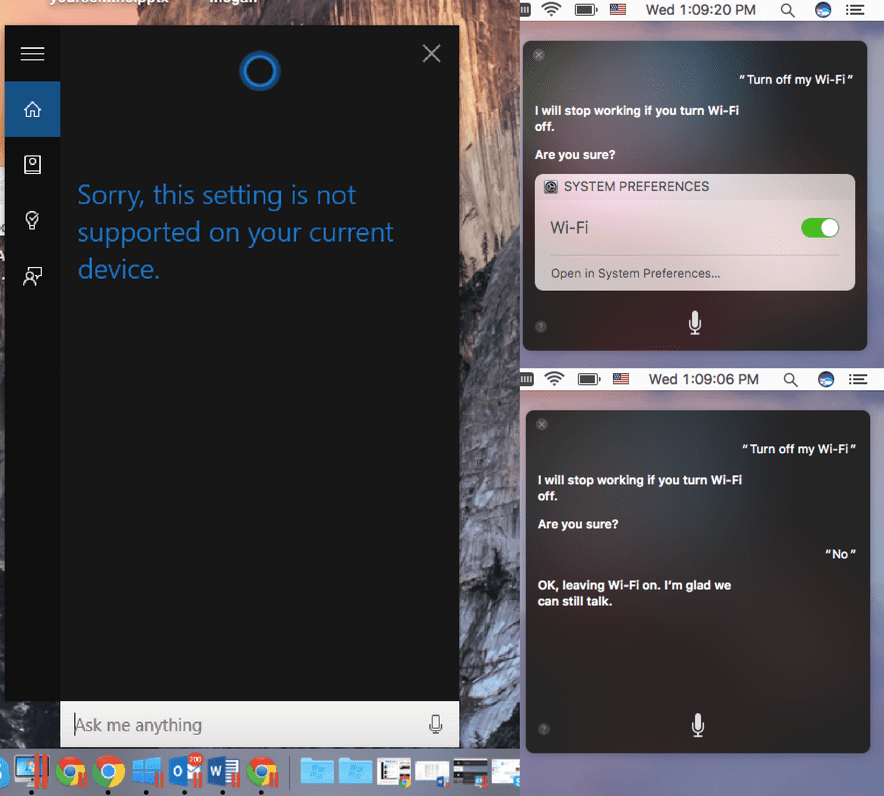Open the Cortana Notebook icon
884x796 pixels.
pyautogui.click(x=32, y=165)
